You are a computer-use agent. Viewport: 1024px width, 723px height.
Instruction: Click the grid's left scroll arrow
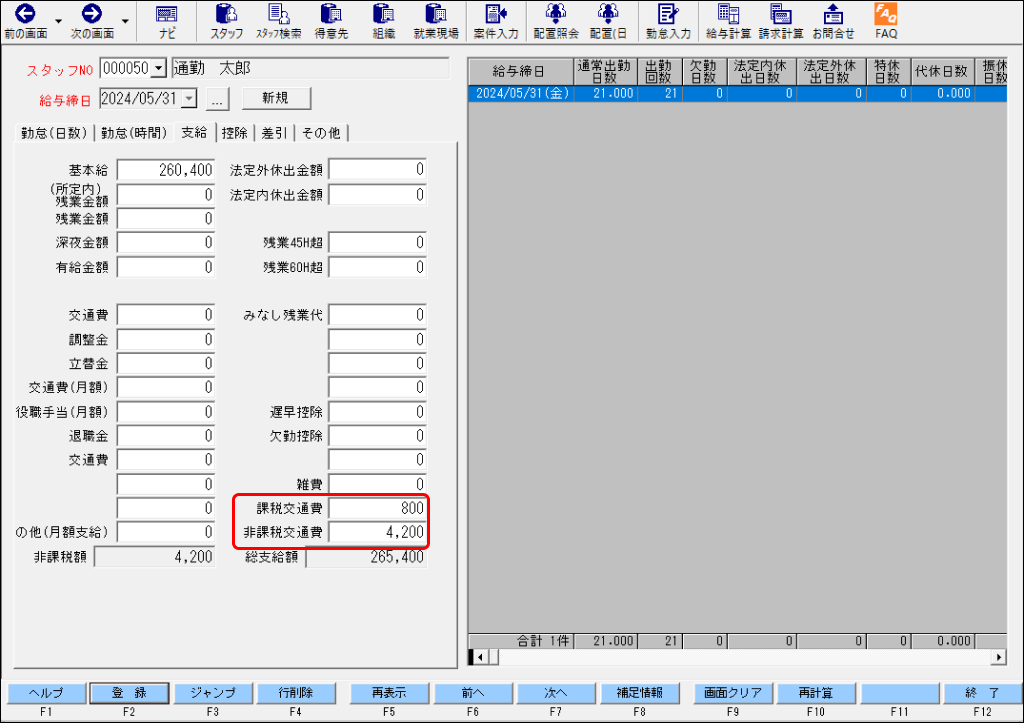point(480,657)
